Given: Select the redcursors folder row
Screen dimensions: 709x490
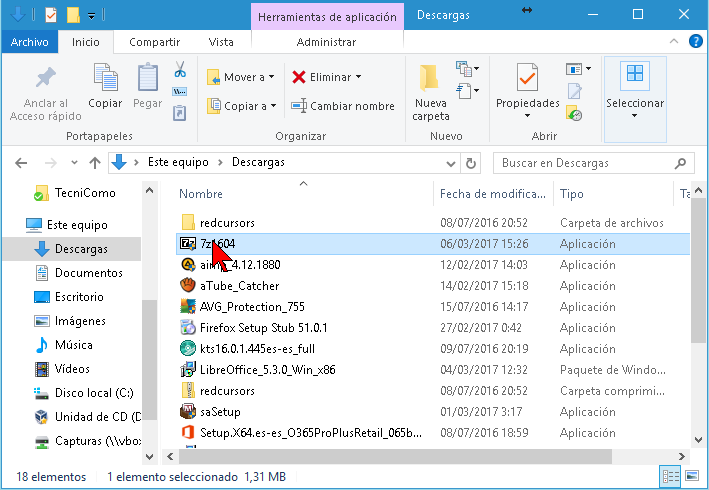Looking at the screenshot, I should tap(433, 222).
